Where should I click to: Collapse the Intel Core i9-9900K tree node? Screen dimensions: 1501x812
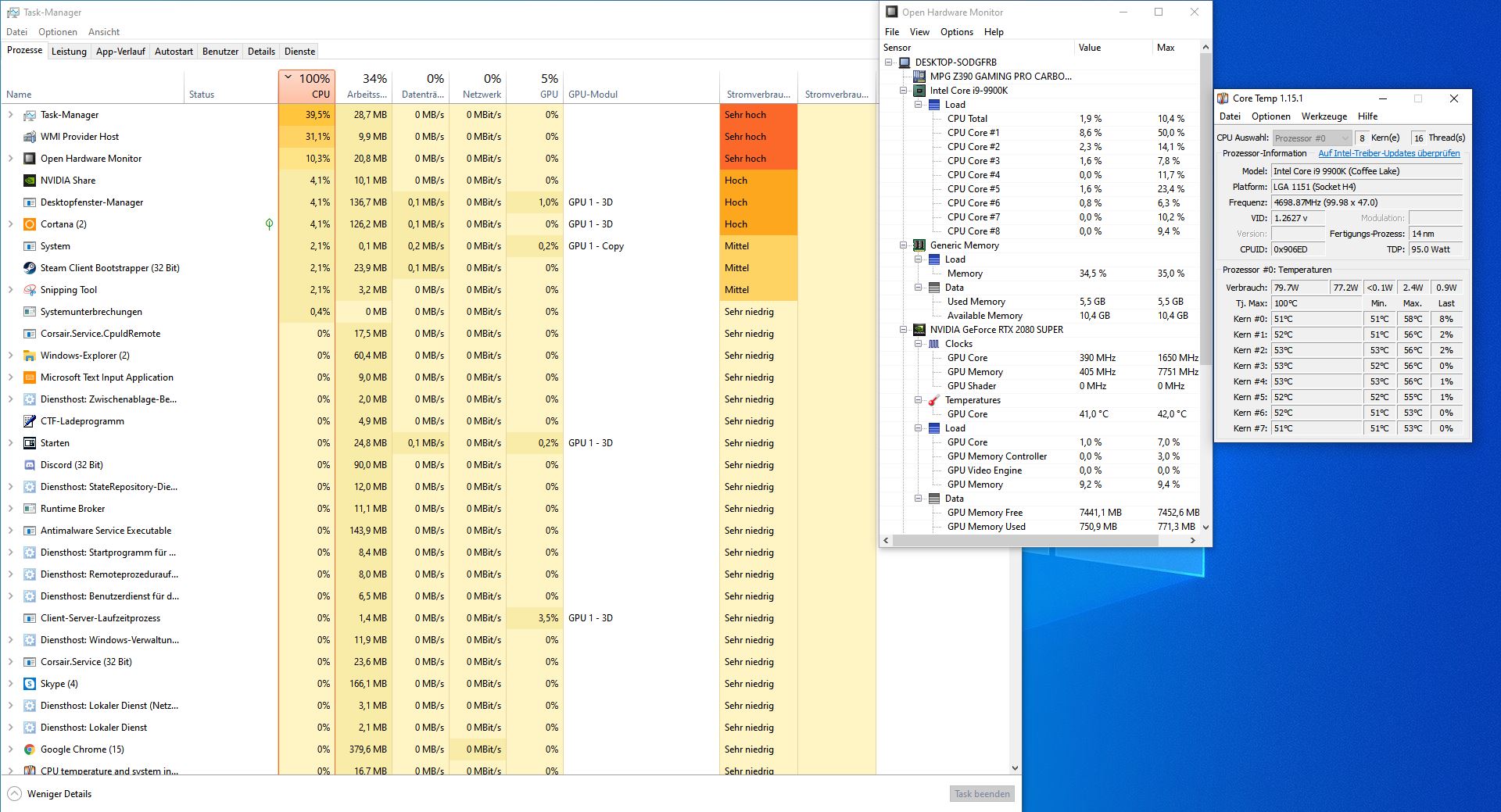pyautogui.click(x=904, y=91)
